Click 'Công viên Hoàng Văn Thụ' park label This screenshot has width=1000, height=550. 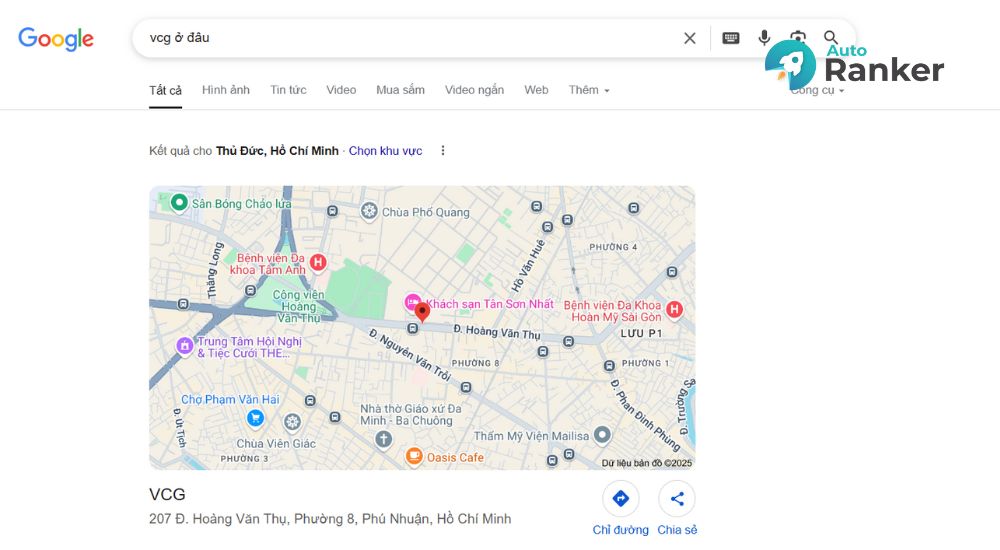[x=299, y=306]
